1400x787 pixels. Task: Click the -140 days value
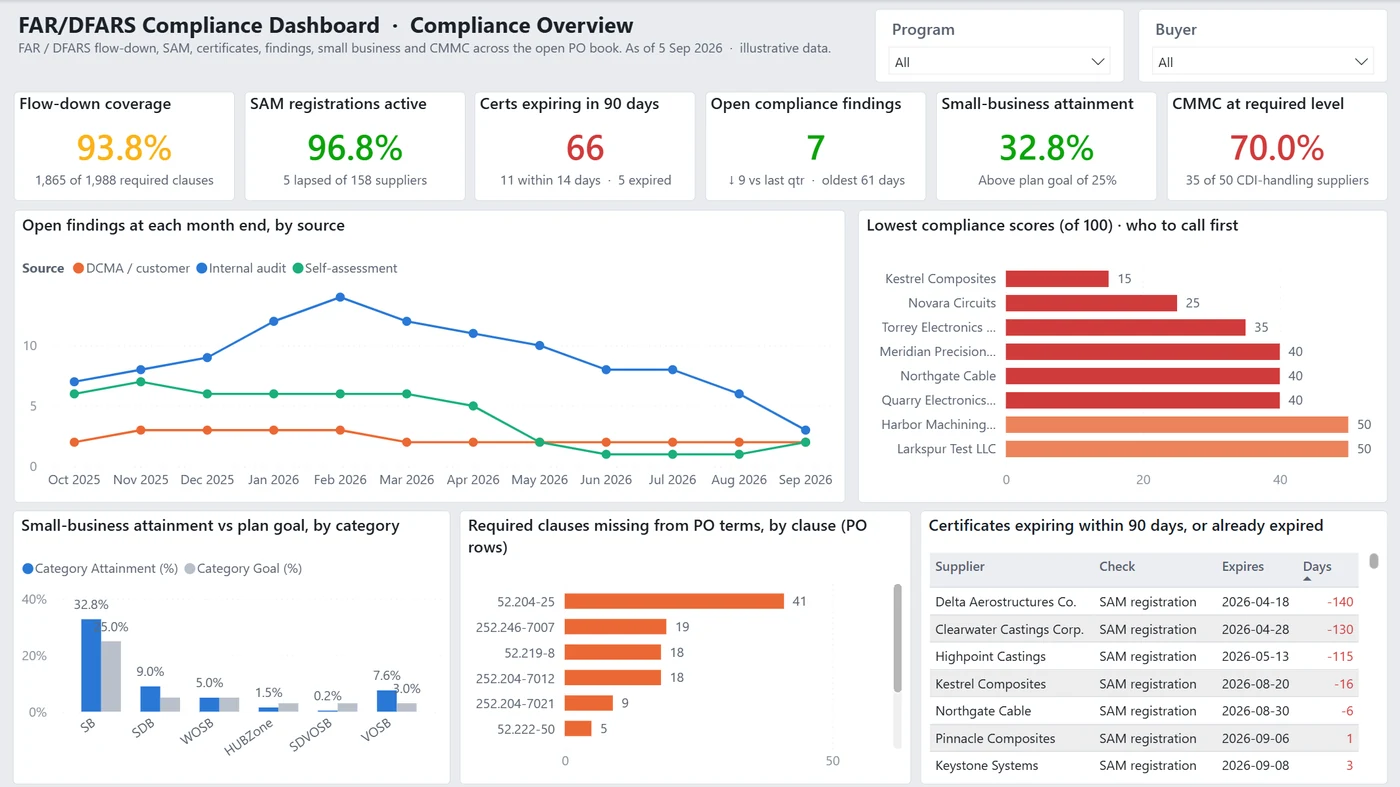[x=1340, y=602]
